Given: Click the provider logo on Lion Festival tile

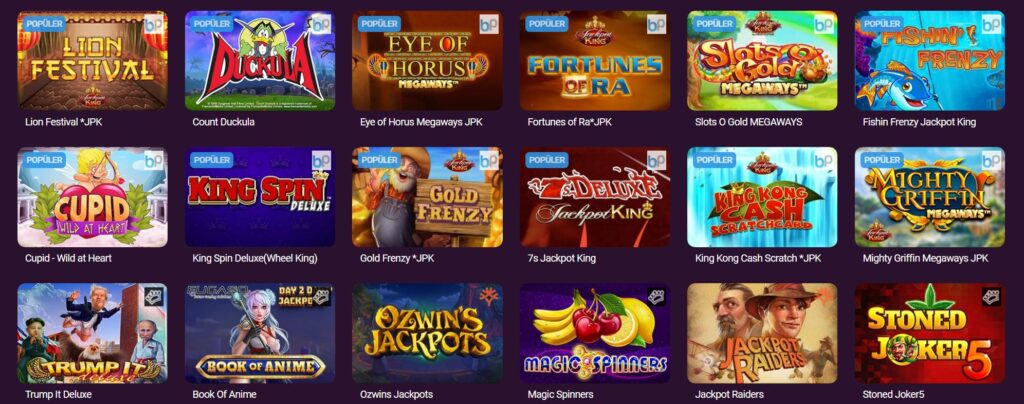Looking at the screenshot, I should (x=153, y=25).
